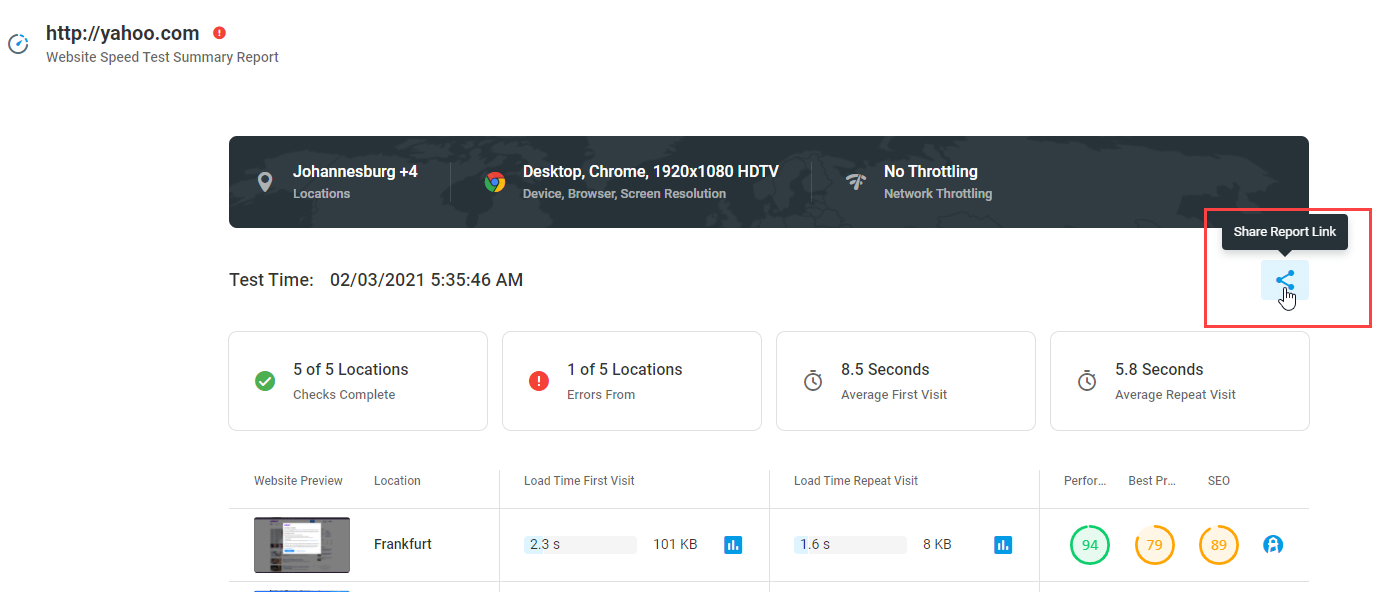The width and height of the screenshot is (1389, 592).
Task: Click the speedometer logo beside yahoo.com title
Action: [18, 44]
